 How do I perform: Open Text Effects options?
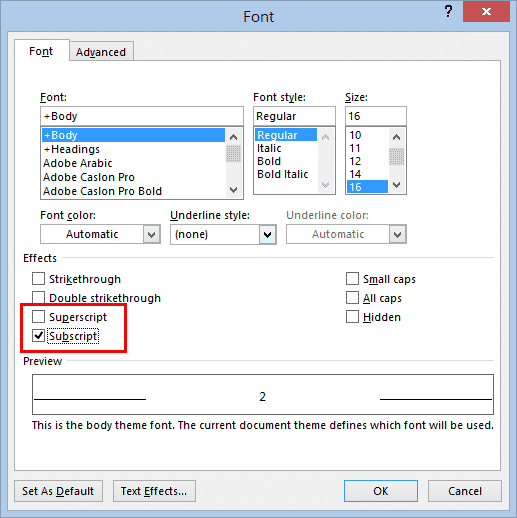[154, 491]
